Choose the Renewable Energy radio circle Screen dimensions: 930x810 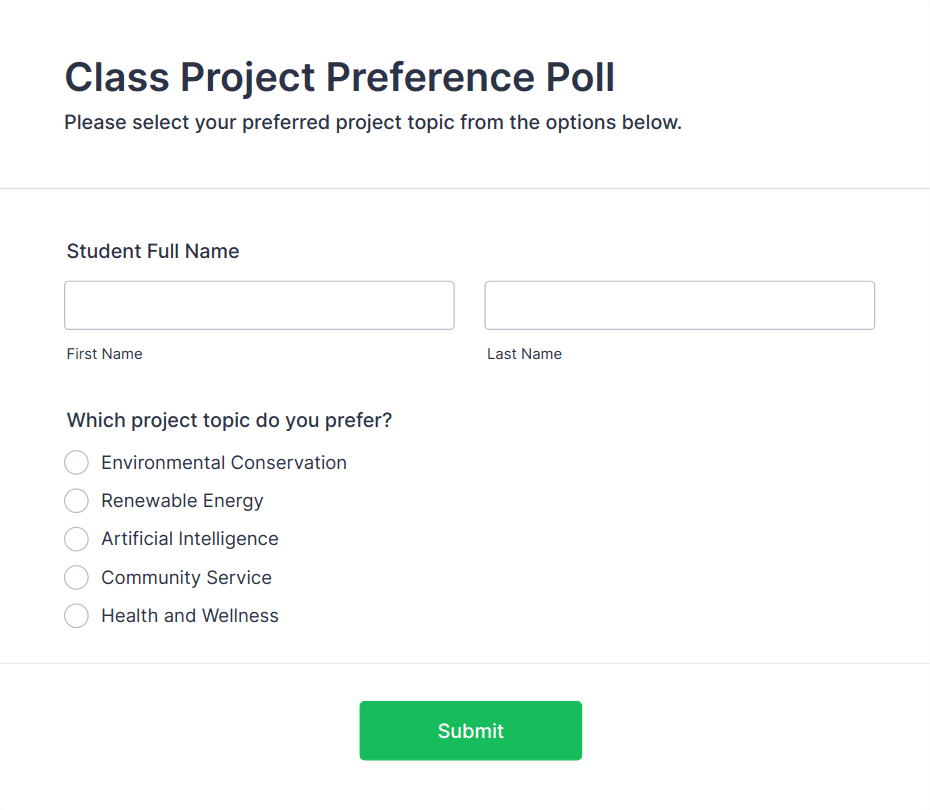tap(77, 501)
